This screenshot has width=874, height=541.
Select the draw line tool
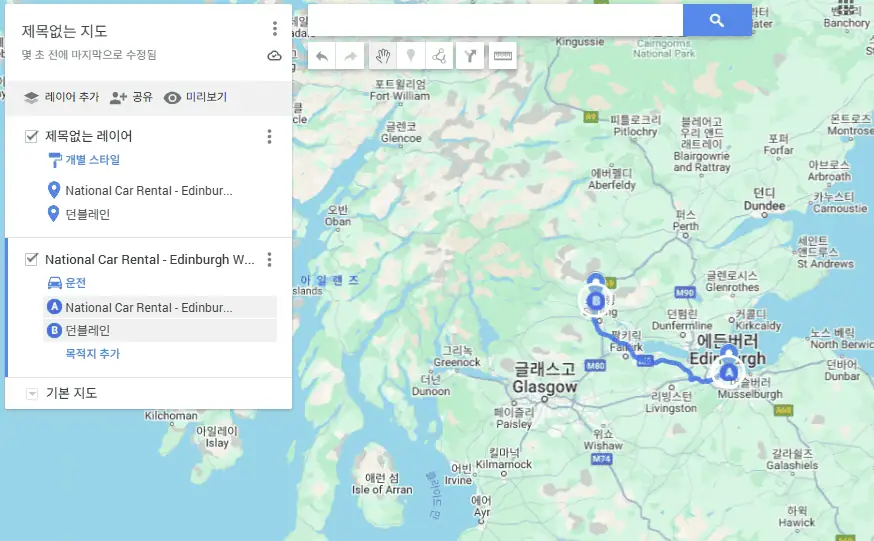(x=439, y=56)
